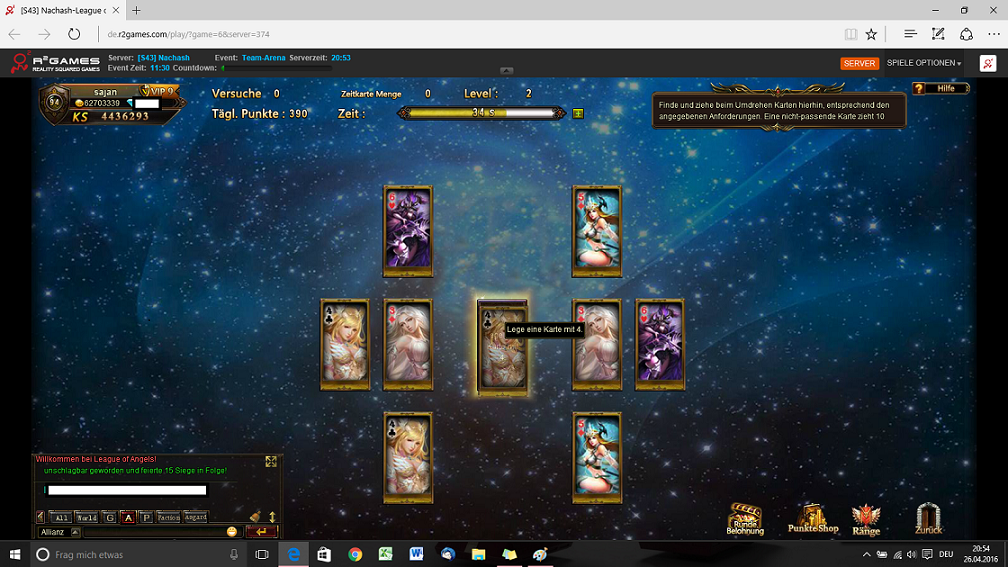Switch to the World chat tab
1008x567 pixels.
(x=87, y=517)
